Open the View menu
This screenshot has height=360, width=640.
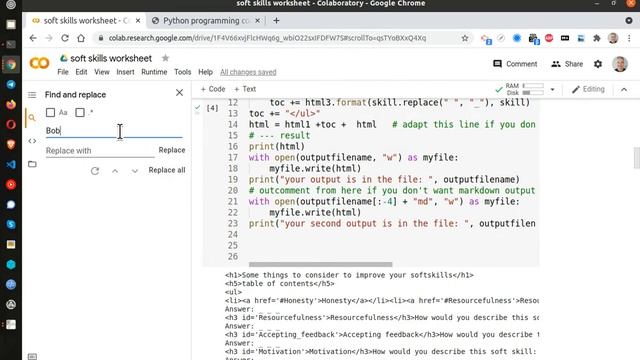click(x=102, y=72)
